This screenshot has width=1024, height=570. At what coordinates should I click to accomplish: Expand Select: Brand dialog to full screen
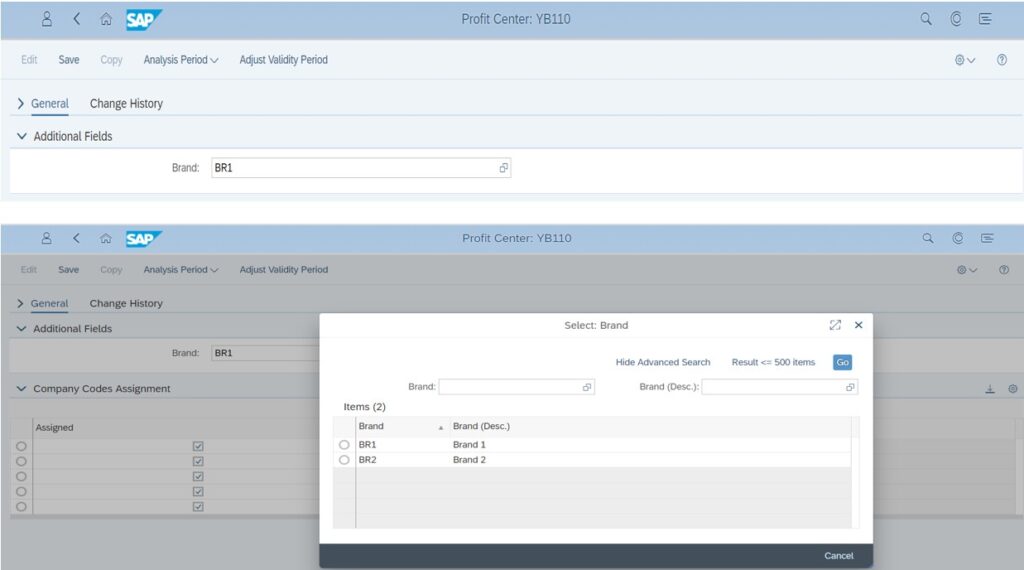[x=835, y=325]
